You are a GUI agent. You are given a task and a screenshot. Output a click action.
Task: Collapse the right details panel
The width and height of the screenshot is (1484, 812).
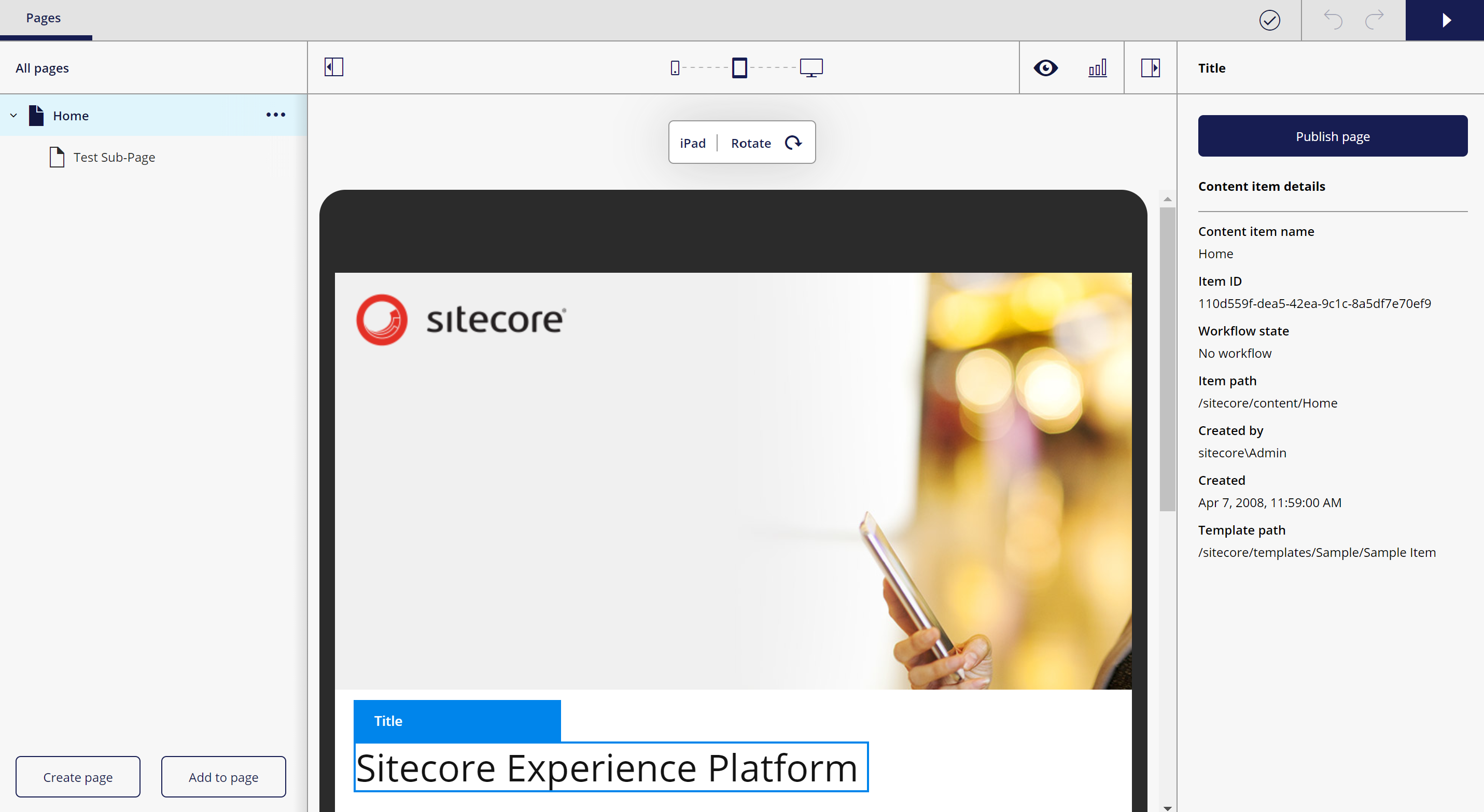pos(1151,68)
